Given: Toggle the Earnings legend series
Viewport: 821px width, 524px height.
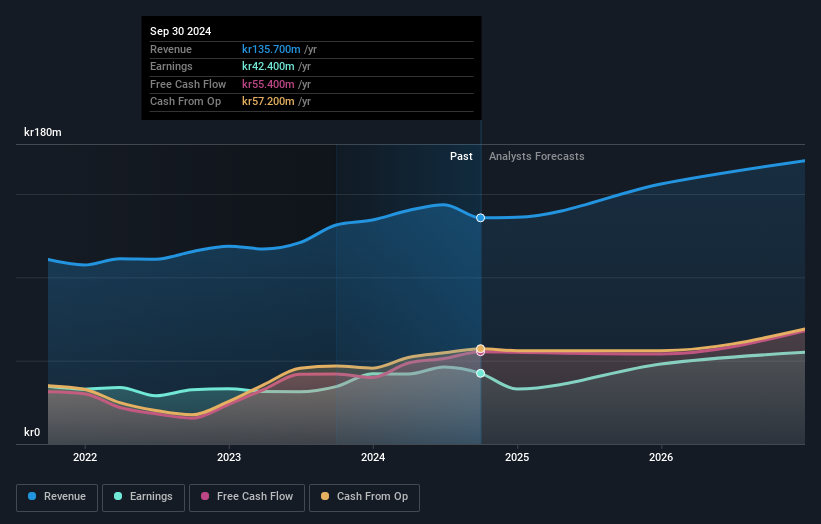Looking at the screenshot, I should coord(143,497).
